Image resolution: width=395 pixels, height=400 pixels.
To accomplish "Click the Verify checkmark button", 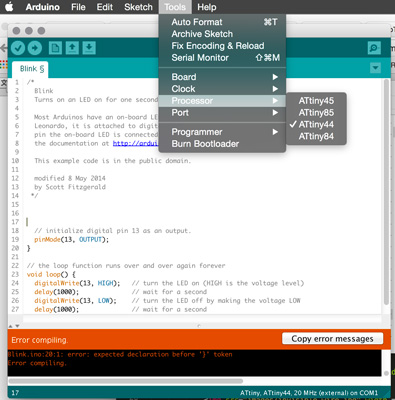I will pyautogui.click(x=18, y=48).
